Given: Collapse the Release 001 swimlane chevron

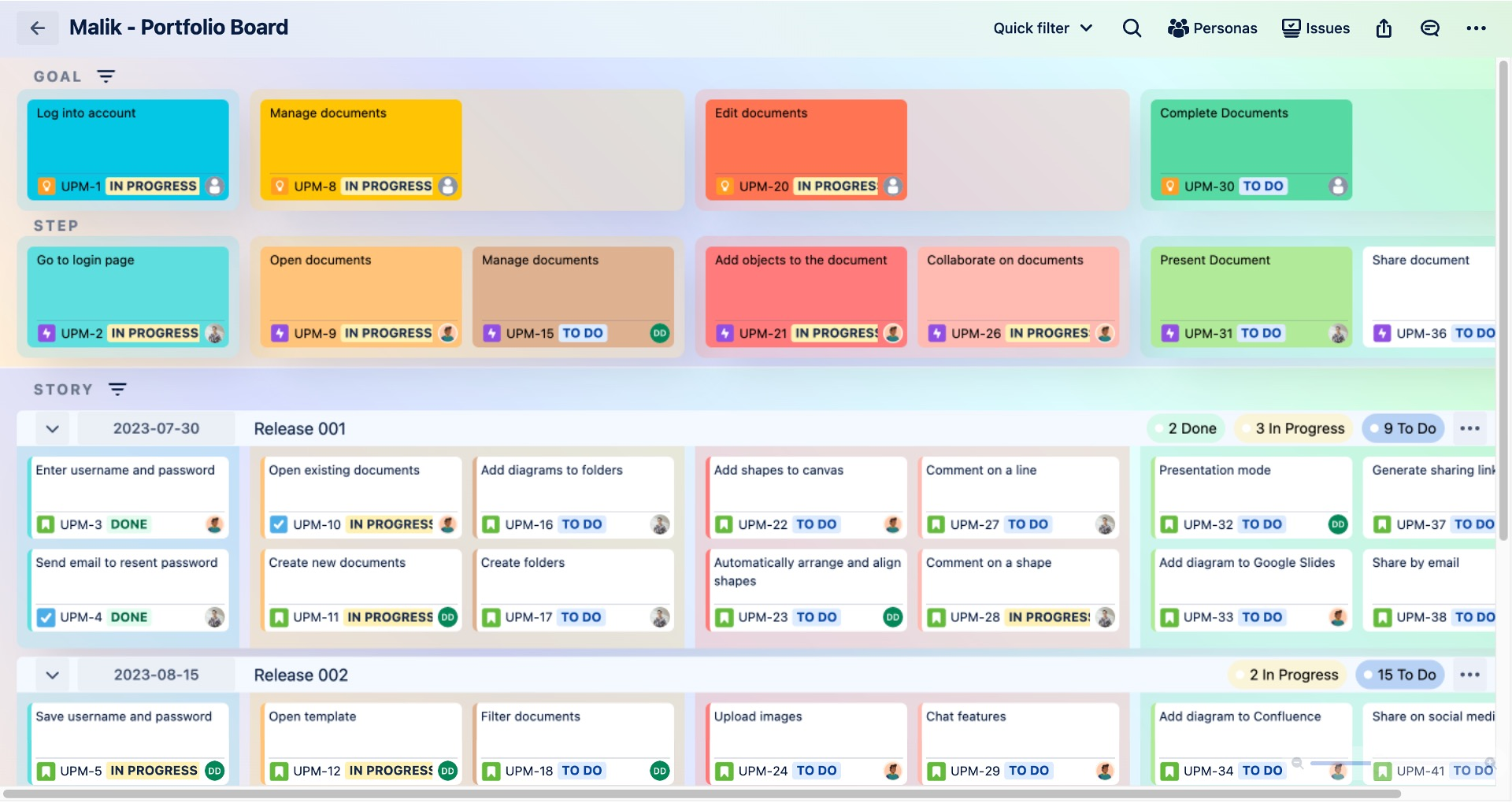Looking at the screenshot, I should pyautogui.click(x=53, y=429).
